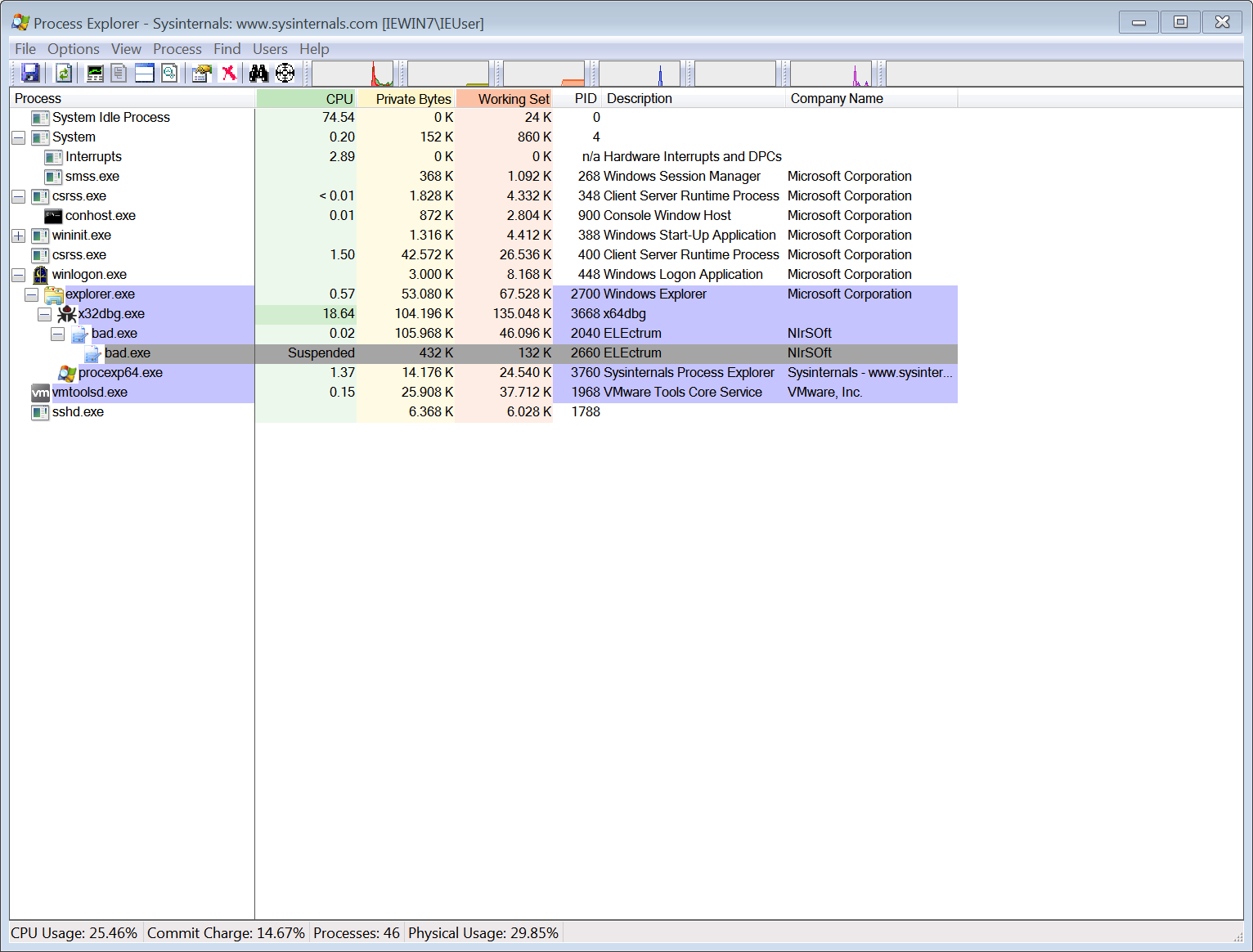Image resolution: width=1253 pixels, height=952 pixels.
Task: Select the smss.exe process row
Action: [x=483, y=177]
